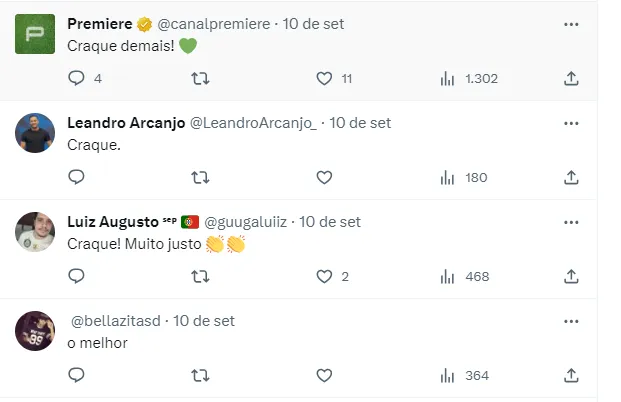
Task: Share Luiz Augusto's tweet
Action: coord(571,276)
